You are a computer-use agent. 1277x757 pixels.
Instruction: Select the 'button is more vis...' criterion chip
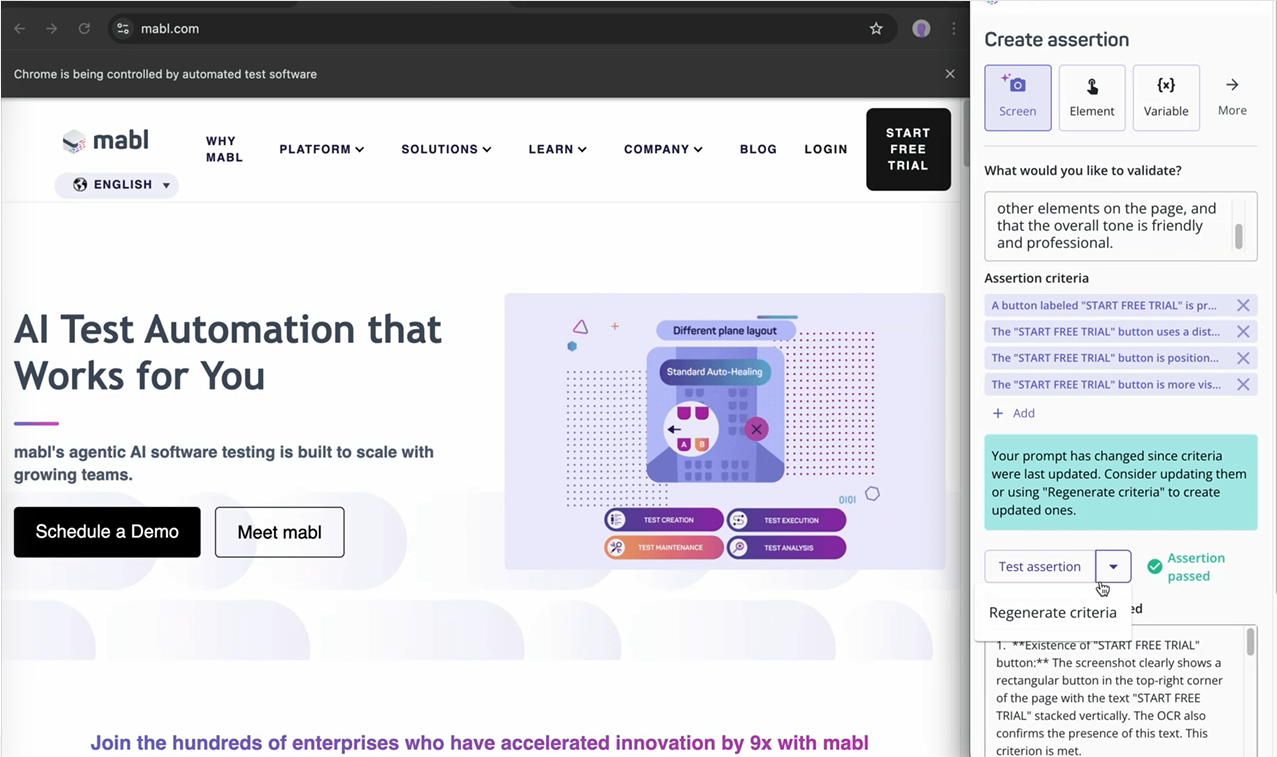pos(1105,384)
